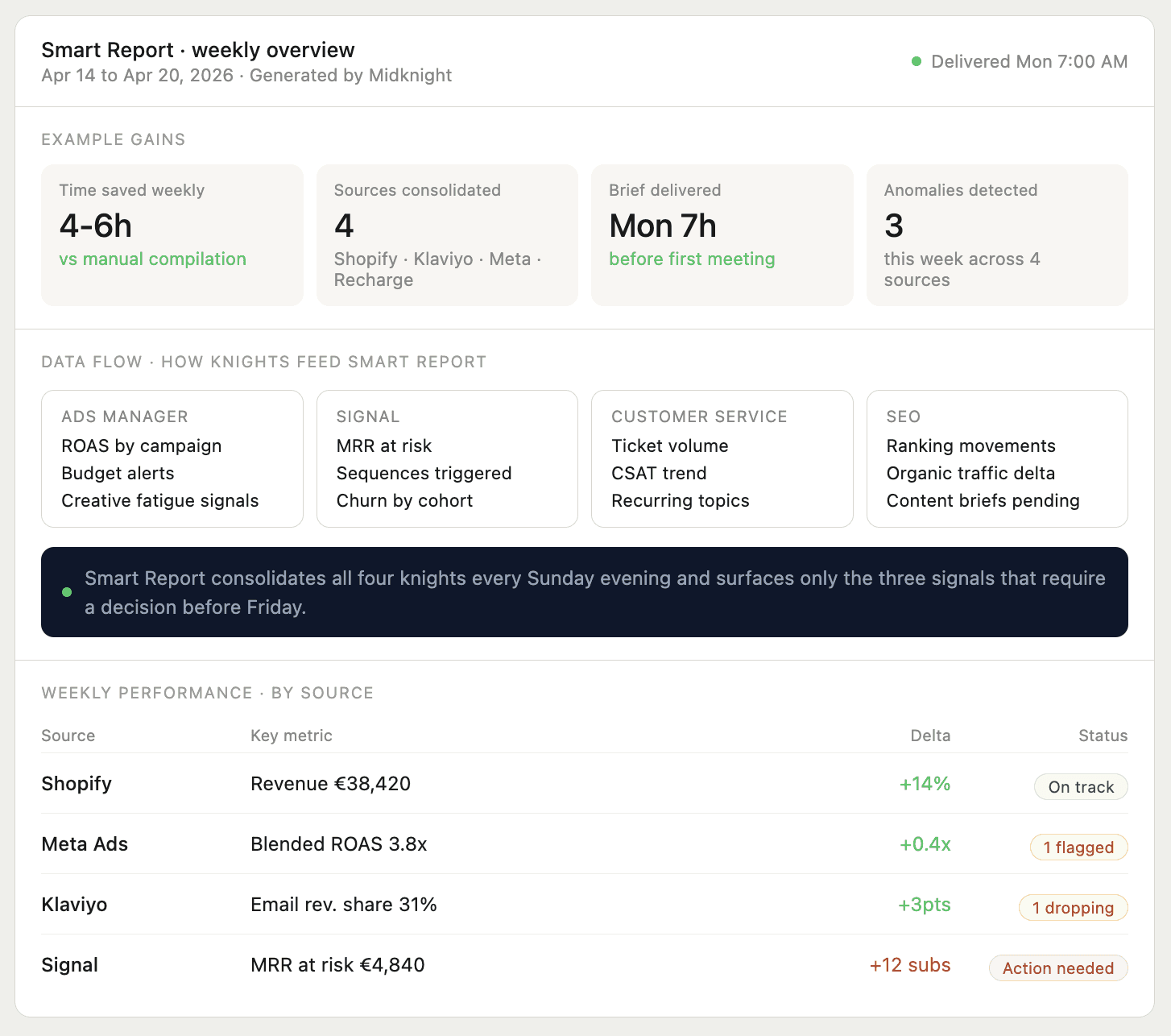Select the Ads Manager knight card
This screenshot has width=1171, height=1036.
click(172, 458)
